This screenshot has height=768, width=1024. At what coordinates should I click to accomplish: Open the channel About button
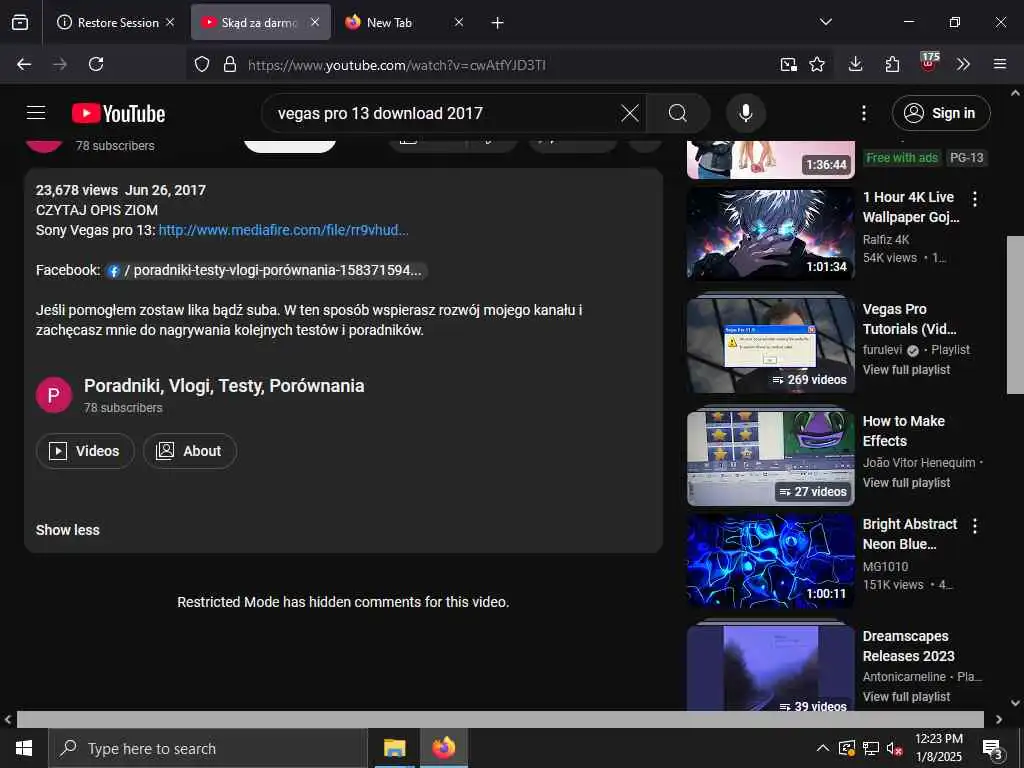pyautogui.click(x=189, y=451)
